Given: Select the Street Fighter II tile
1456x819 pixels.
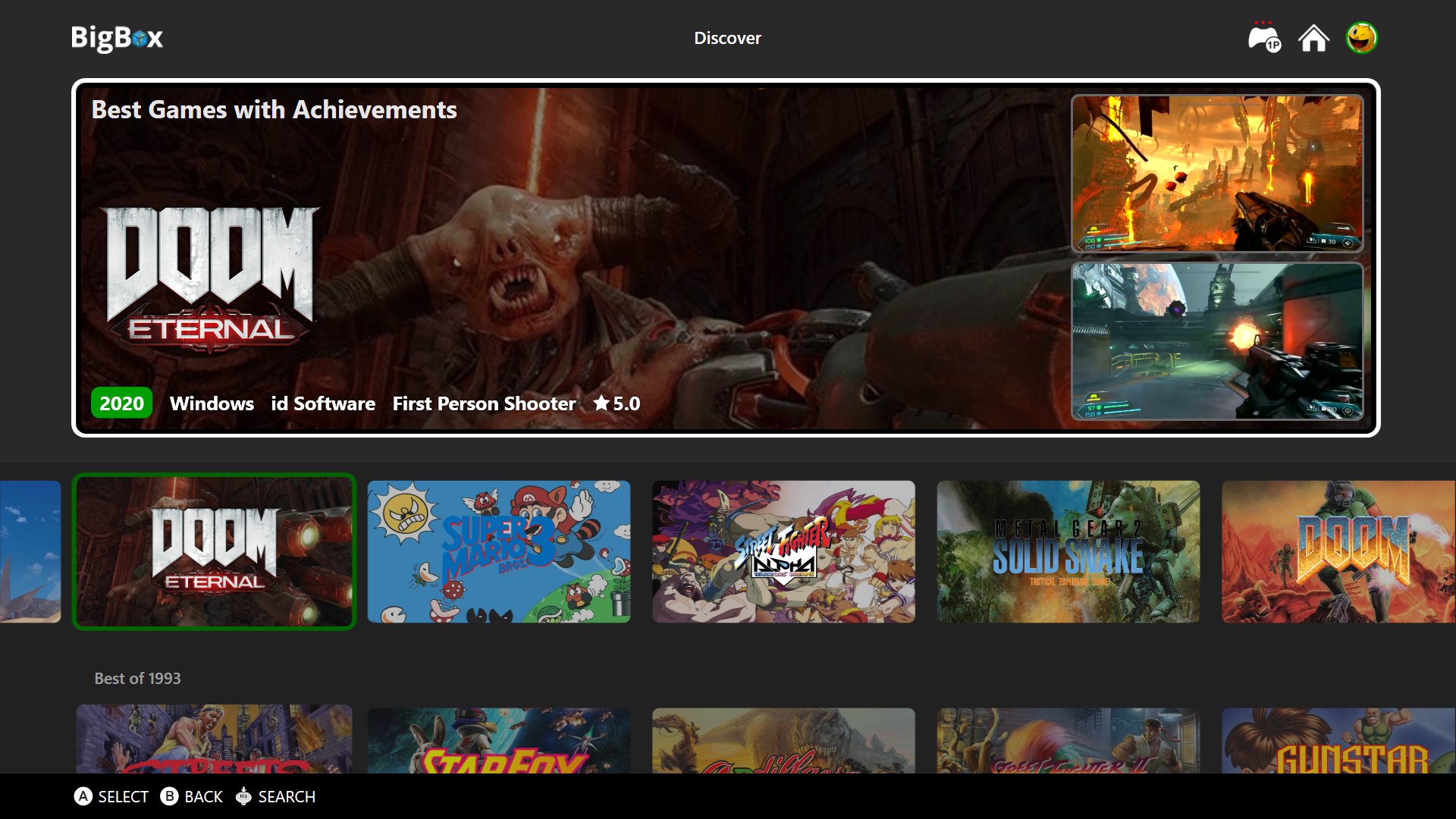Looking at the screenshot, I should (1068, 740).
